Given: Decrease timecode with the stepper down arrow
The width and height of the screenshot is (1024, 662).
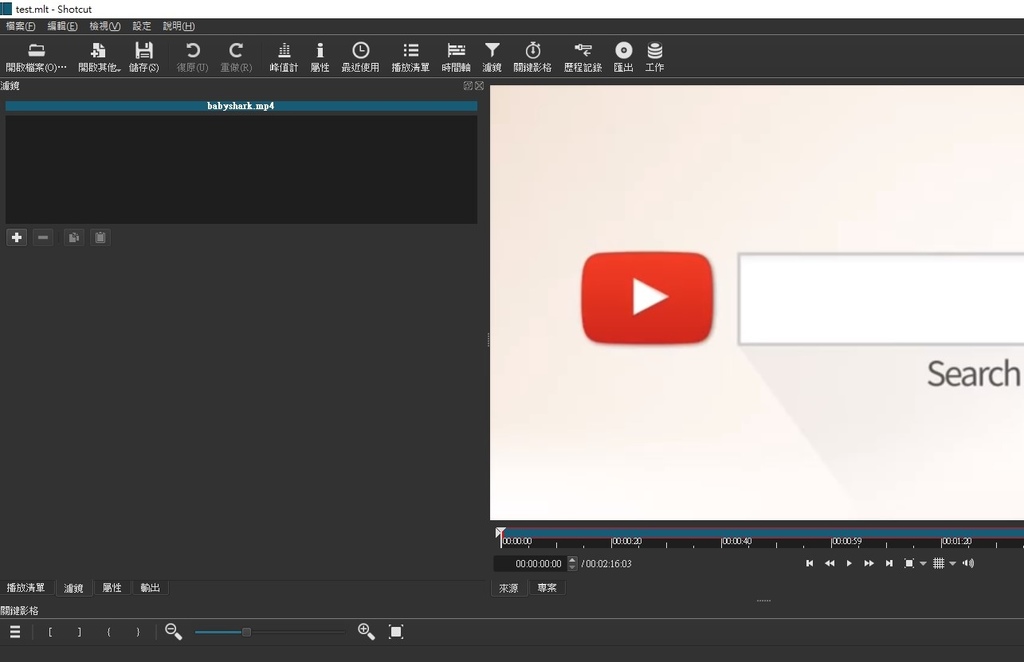Looking at the screenshot, I should [x=573, y=567].
